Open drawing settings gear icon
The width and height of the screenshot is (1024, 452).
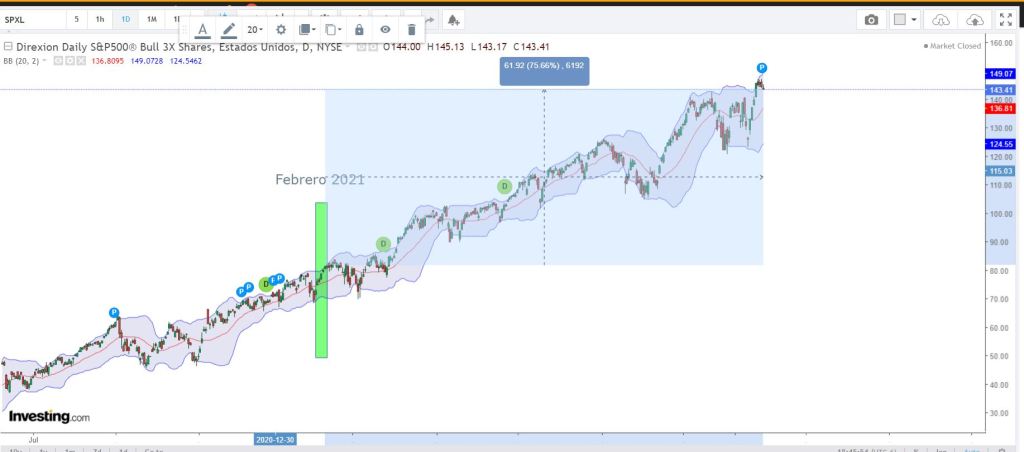coord(281,30)
